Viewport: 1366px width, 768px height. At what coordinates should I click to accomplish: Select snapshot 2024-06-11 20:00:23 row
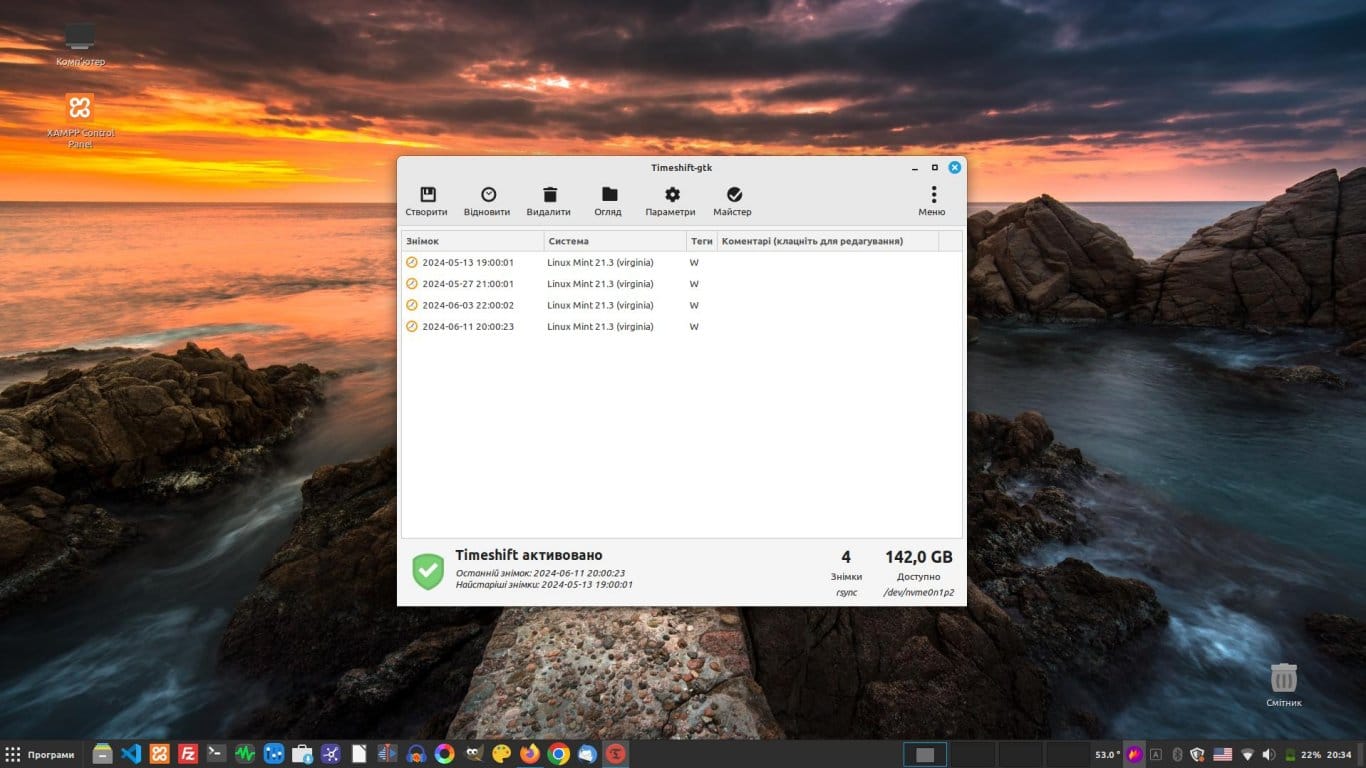467,327
